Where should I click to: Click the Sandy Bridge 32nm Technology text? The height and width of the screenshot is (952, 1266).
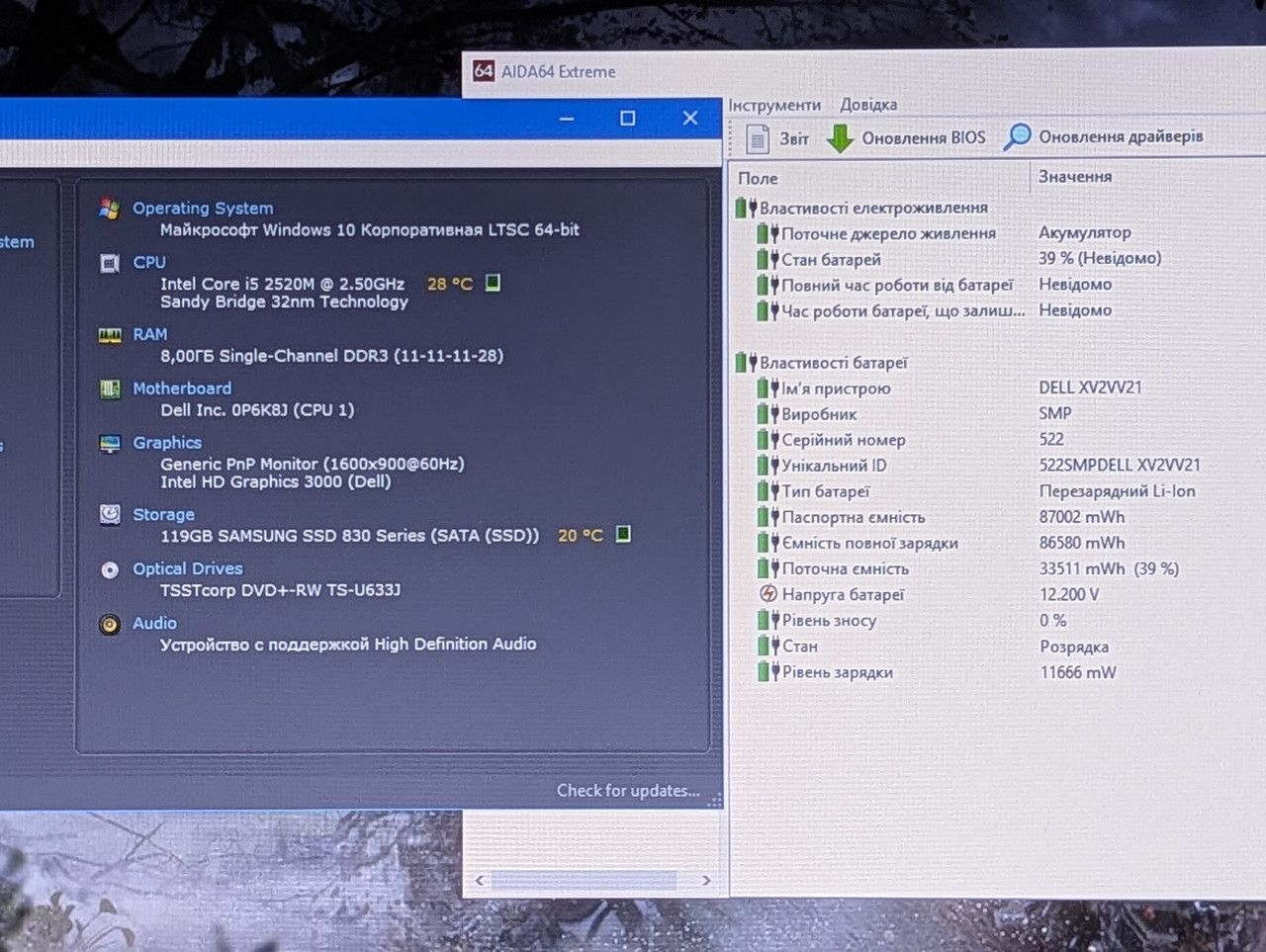(284, 302)
